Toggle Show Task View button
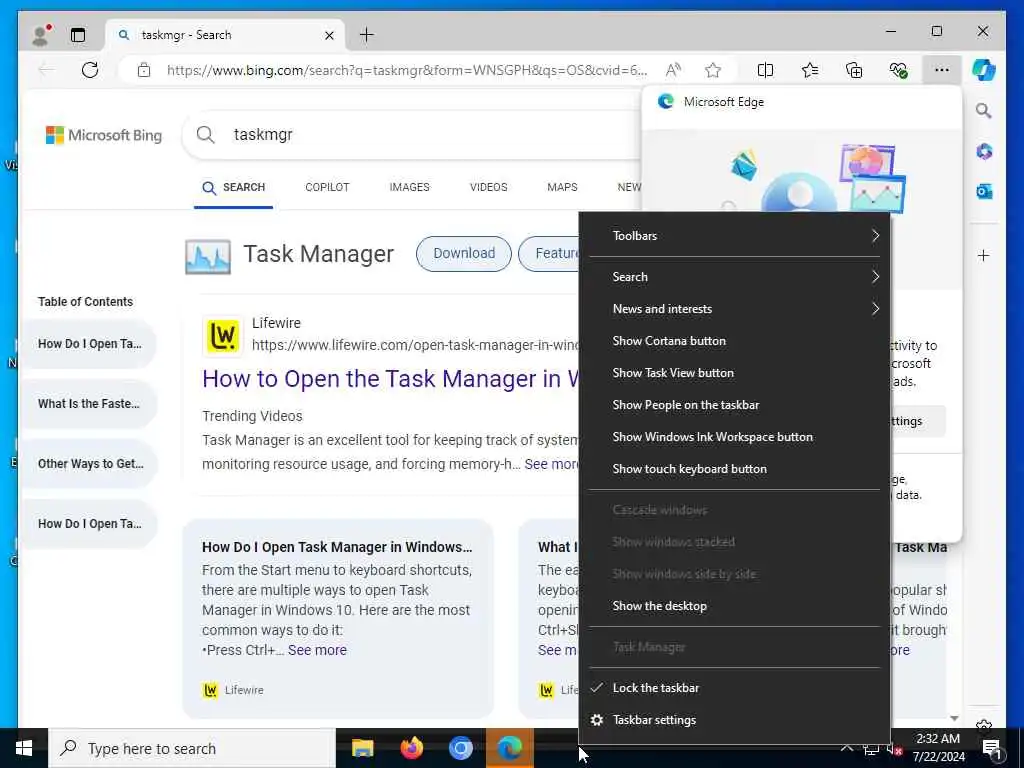Viewport: 1024px width, 768px height. click(x=735, y=373)
